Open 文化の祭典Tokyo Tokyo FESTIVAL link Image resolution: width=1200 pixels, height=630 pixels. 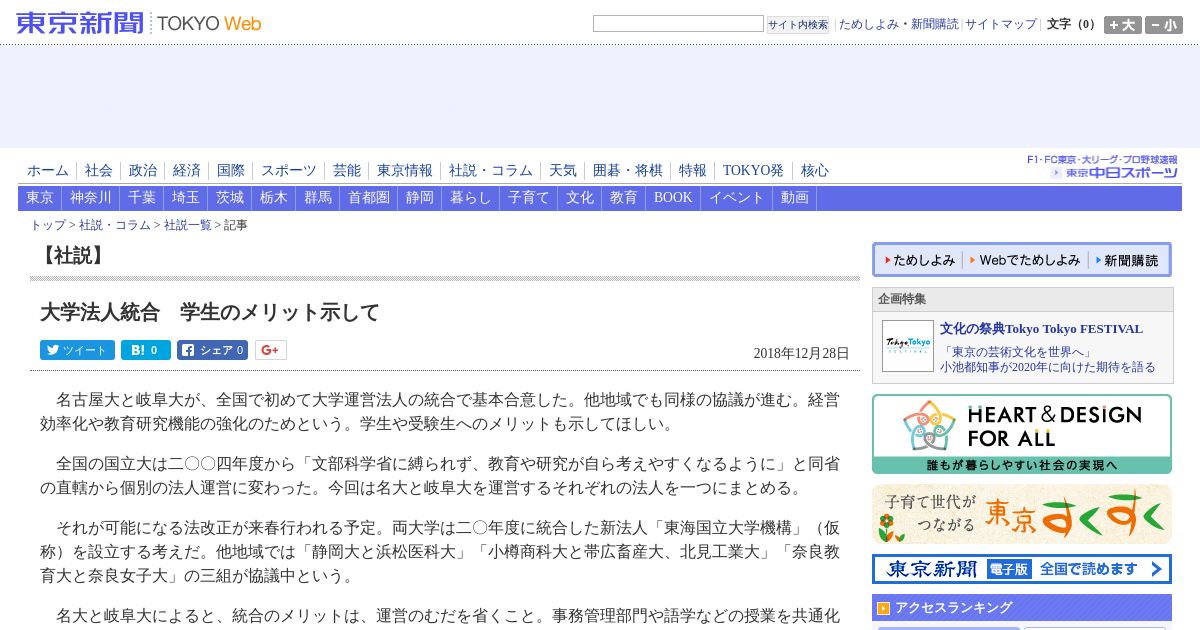pyautogui.click(x=1041, y=329)
